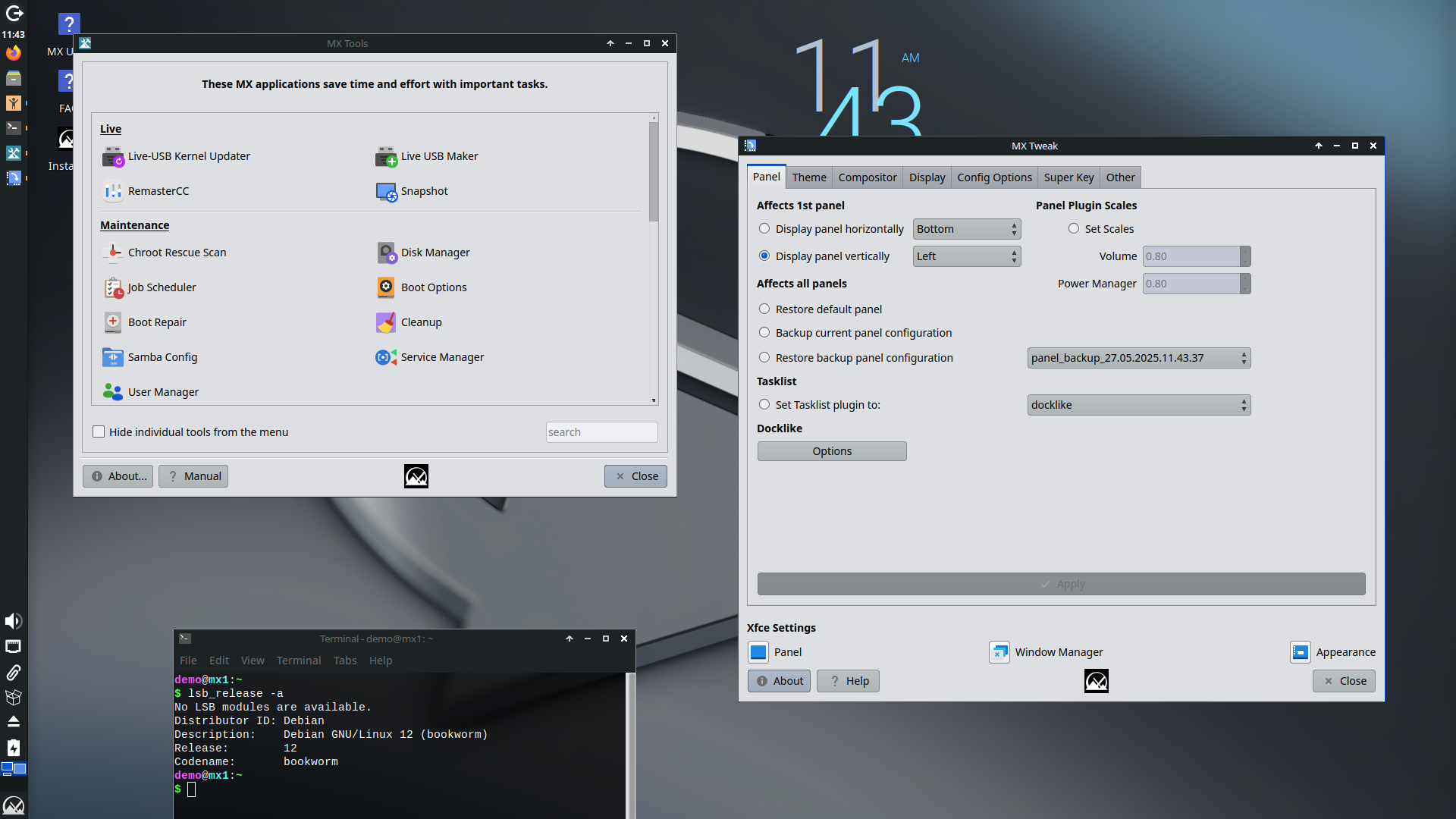This screenshot has height=819, width=1456.
Task: Enable Hide individual tools from menu checkbox
Action: pos(99,432)
